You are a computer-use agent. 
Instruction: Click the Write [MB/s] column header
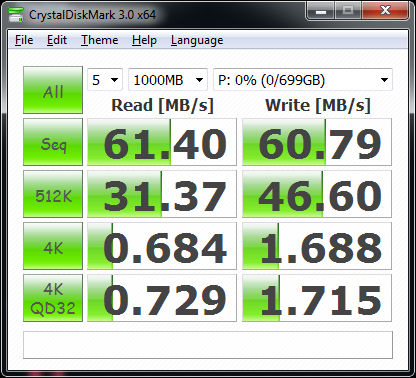click(318, 105)
